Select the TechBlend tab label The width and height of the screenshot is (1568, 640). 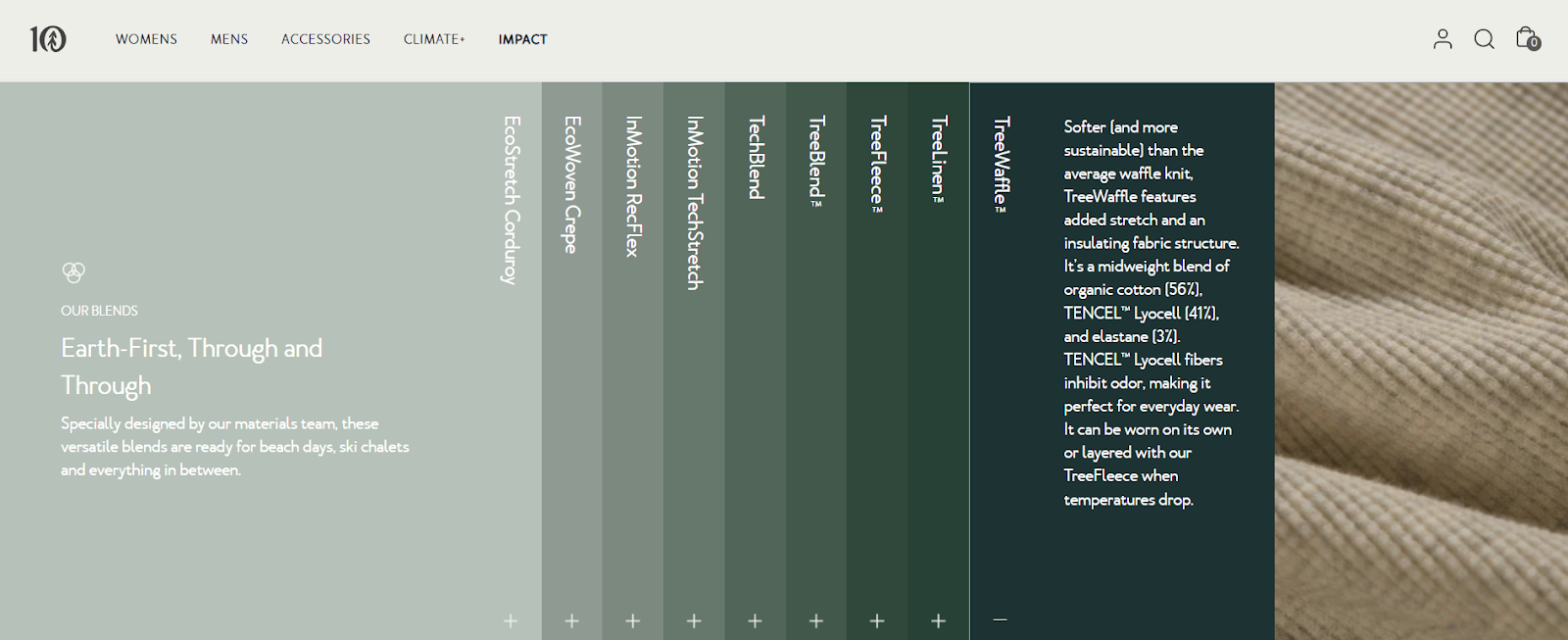pyautogui.click(x=756, y=157)
